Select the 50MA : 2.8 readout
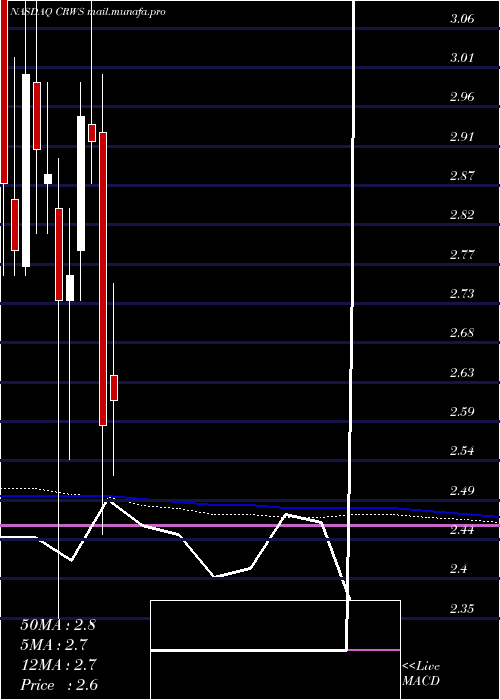 [x=58, y=625]
